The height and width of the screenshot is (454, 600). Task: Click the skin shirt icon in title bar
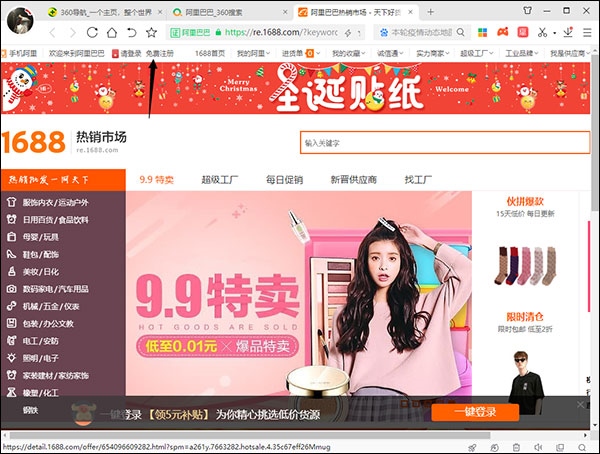tap(528, 11)
